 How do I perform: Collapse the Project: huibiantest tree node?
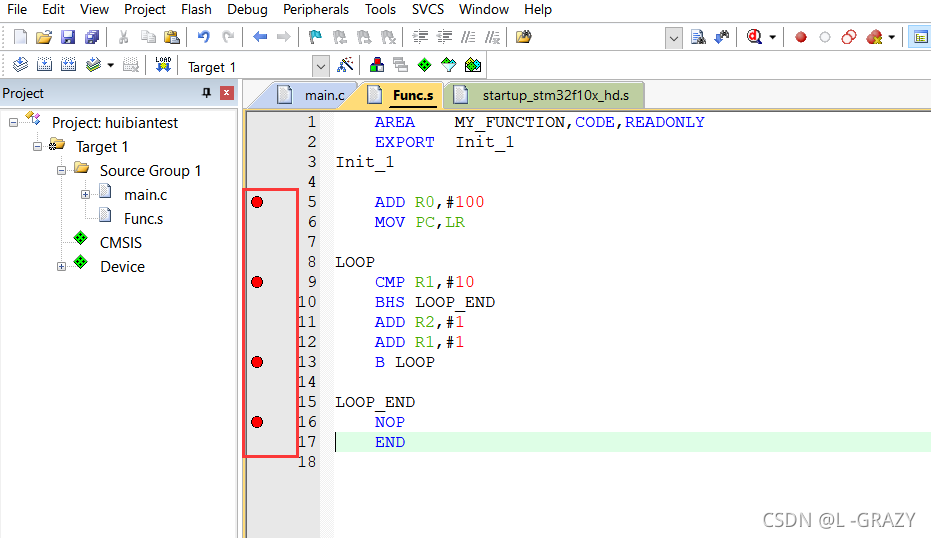pyautogui.click(x=13, y=122)
